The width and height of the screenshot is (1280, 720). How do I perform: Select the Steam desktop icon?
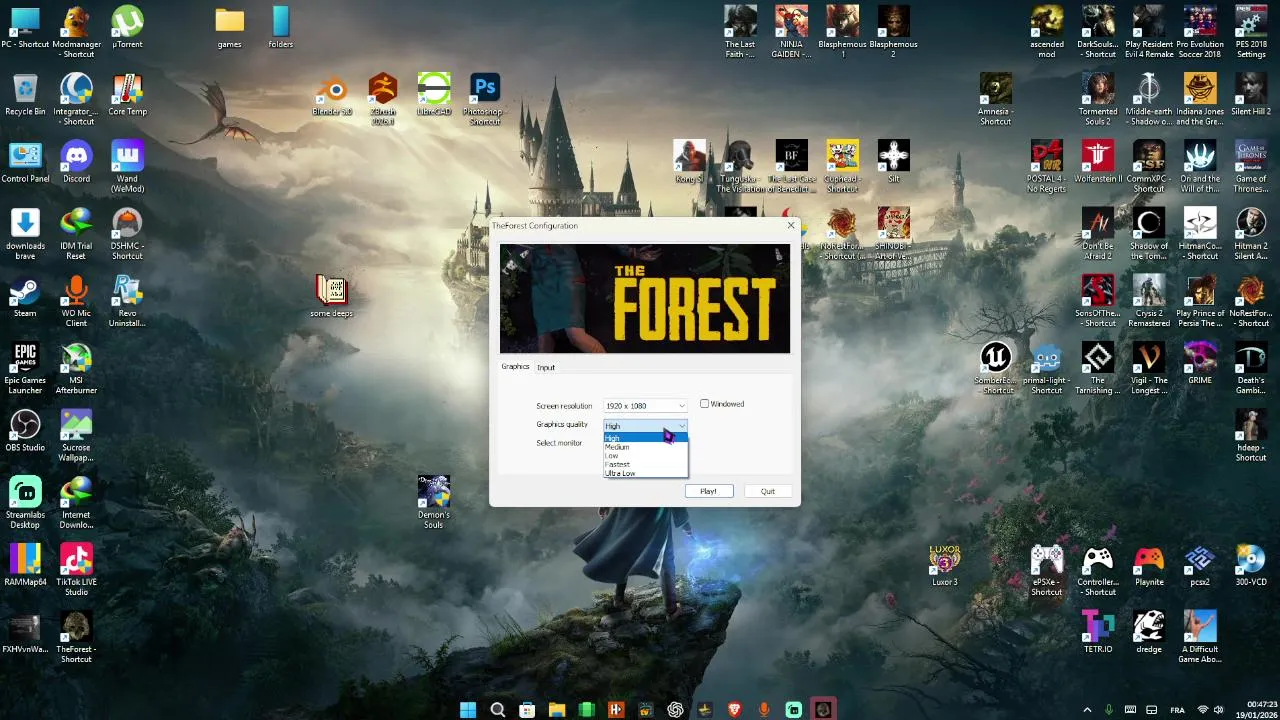point(25,298)
